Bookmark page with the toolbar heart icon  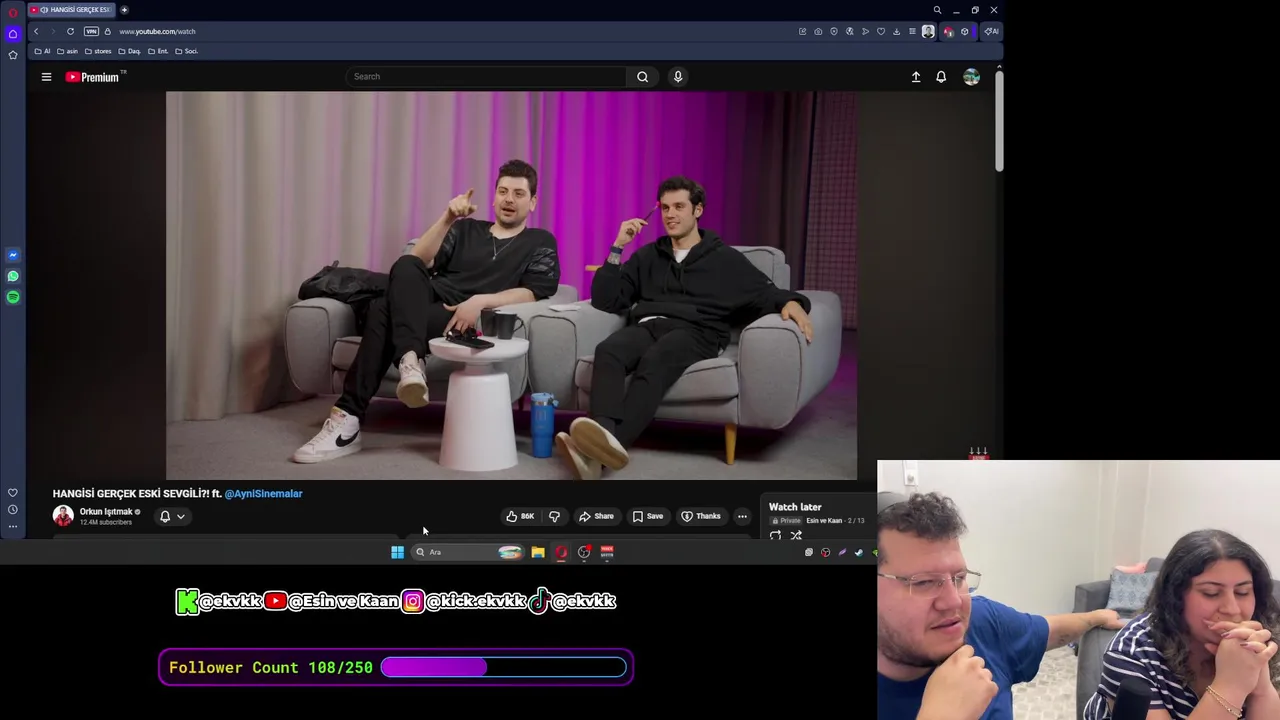click(881, 31)
